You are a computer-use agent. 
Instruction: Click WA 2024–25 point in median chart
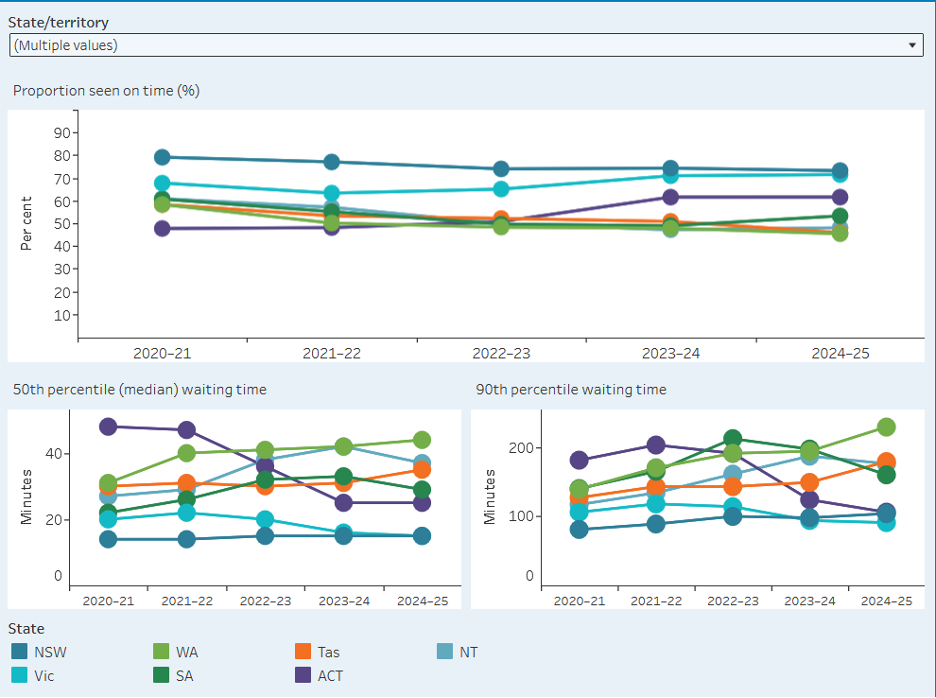tap(422, 440)
